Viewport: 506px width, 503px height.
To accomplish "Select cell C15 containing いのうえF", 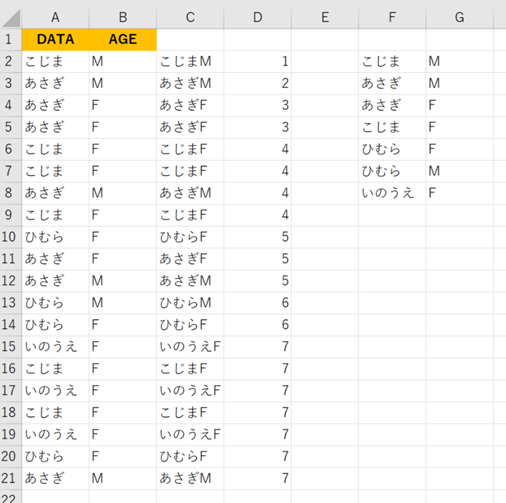I will (190, 347).
